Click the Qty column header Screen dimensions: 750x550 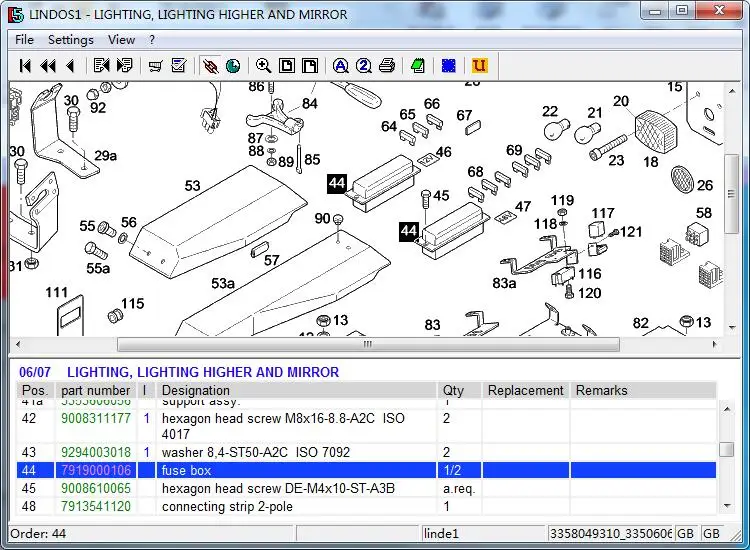pos(460,390)
